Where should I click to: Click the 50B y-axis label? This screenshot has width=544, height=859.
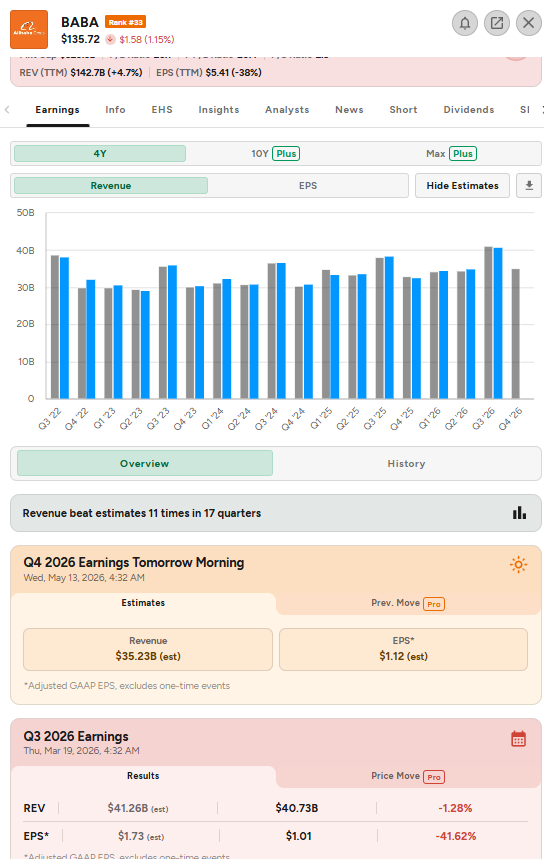pos(26,213)
